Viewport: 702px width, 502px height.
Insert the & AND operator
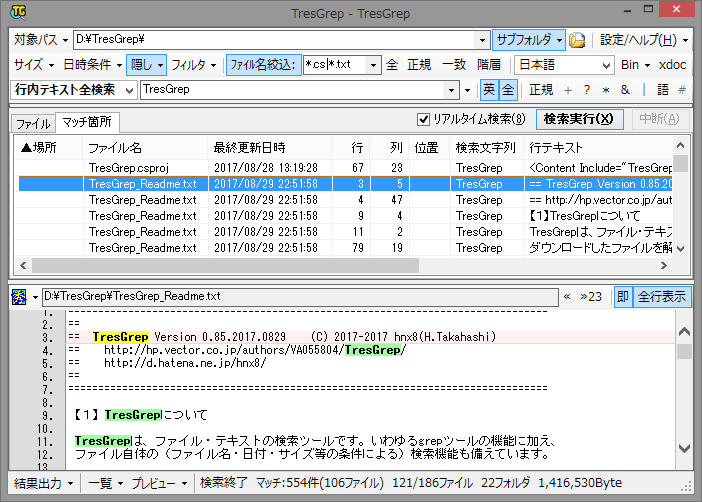tap(625, 90)
